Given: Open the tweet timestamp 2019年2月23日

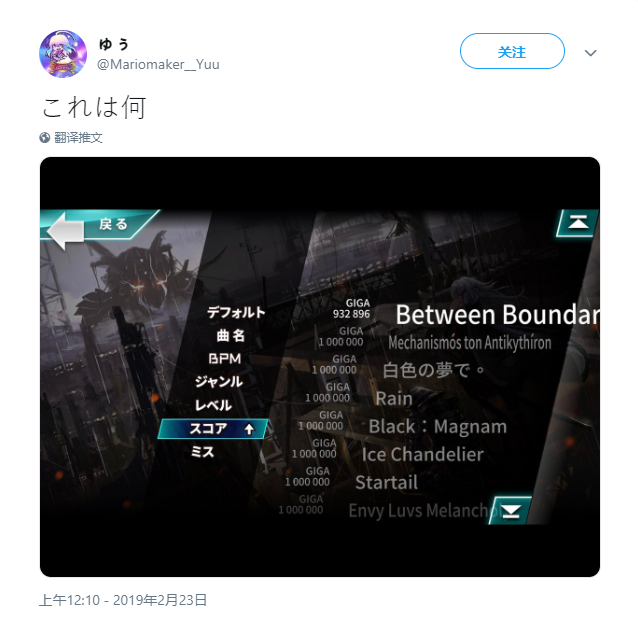Looking at the screenshot, I should tap(123, 600).
